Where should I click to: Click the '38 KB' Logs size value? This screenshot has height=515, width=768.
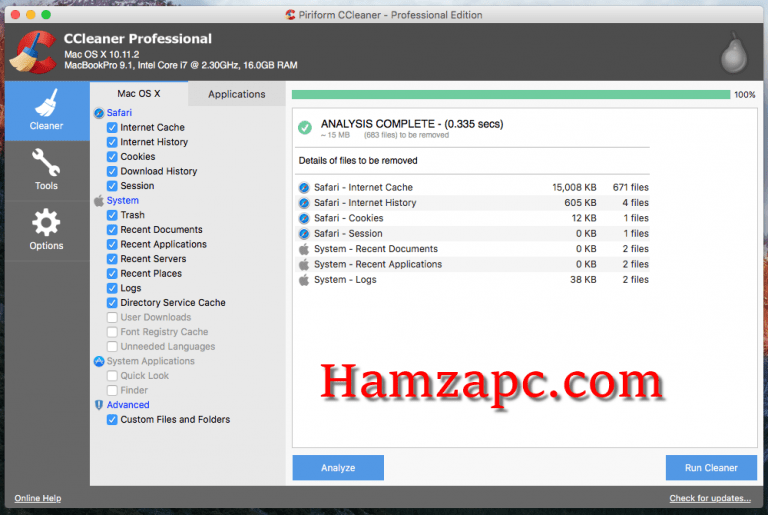[583, 280]
